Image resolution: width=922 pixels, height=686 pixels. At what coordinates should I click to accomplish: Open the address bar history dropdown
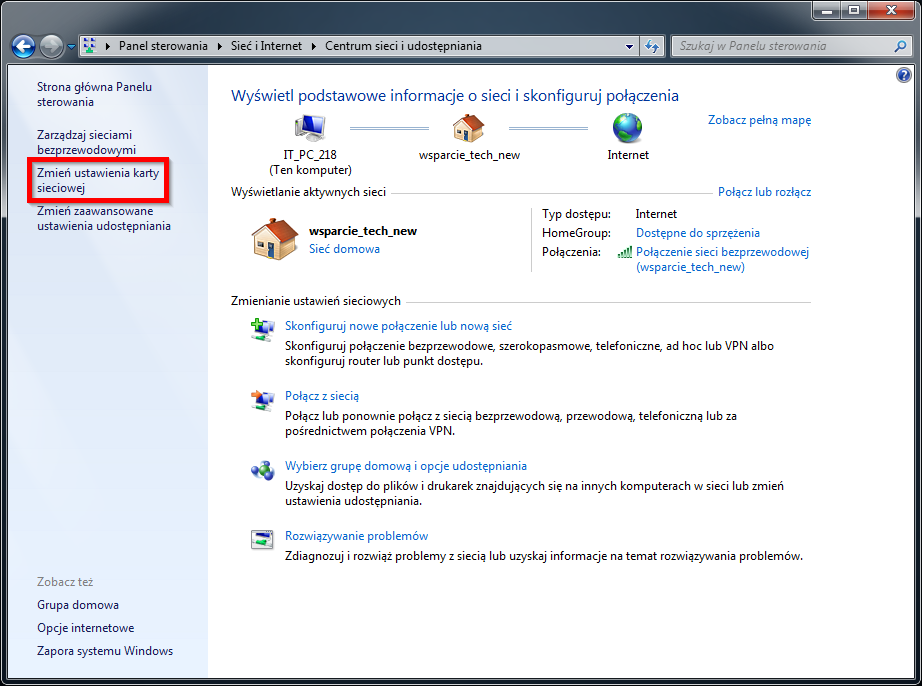pos(628,45)
